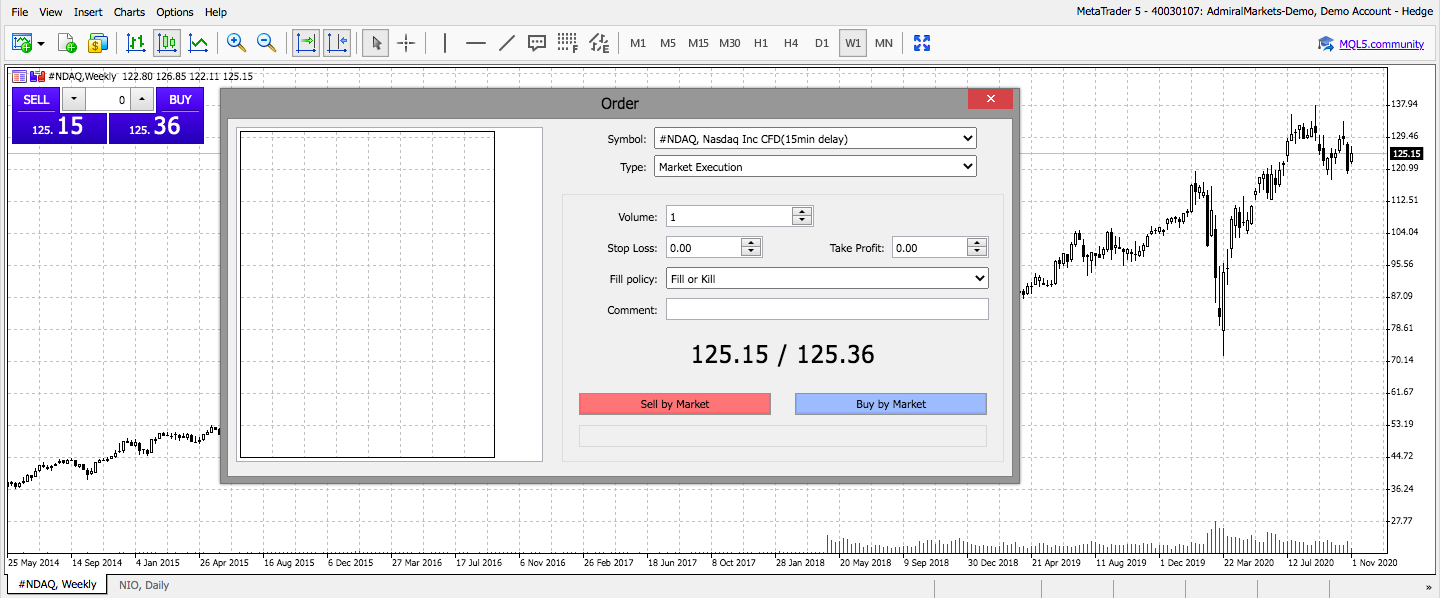Screen dimensions: 1440x598
Task: Click the zoom in magnifier icon
Action: pyautogui.click(x=236, y=43)
